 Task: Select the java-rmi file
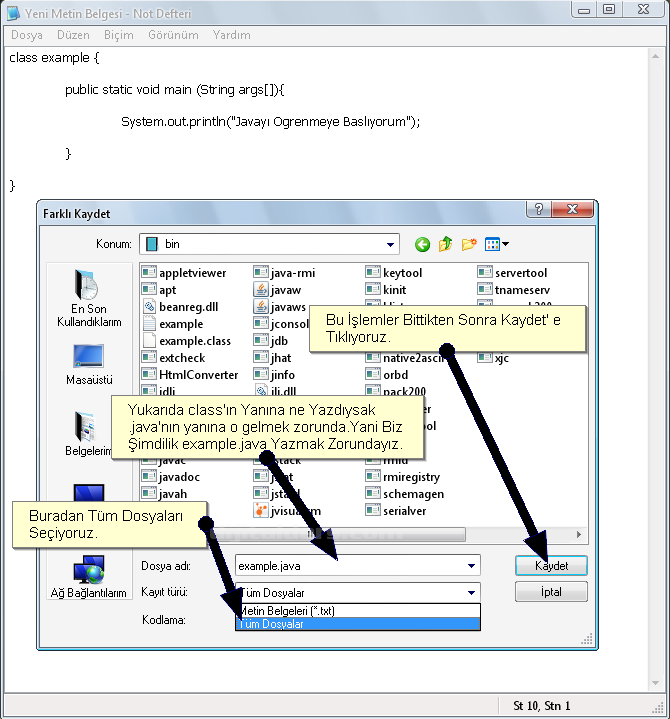[x=284, y=273]
